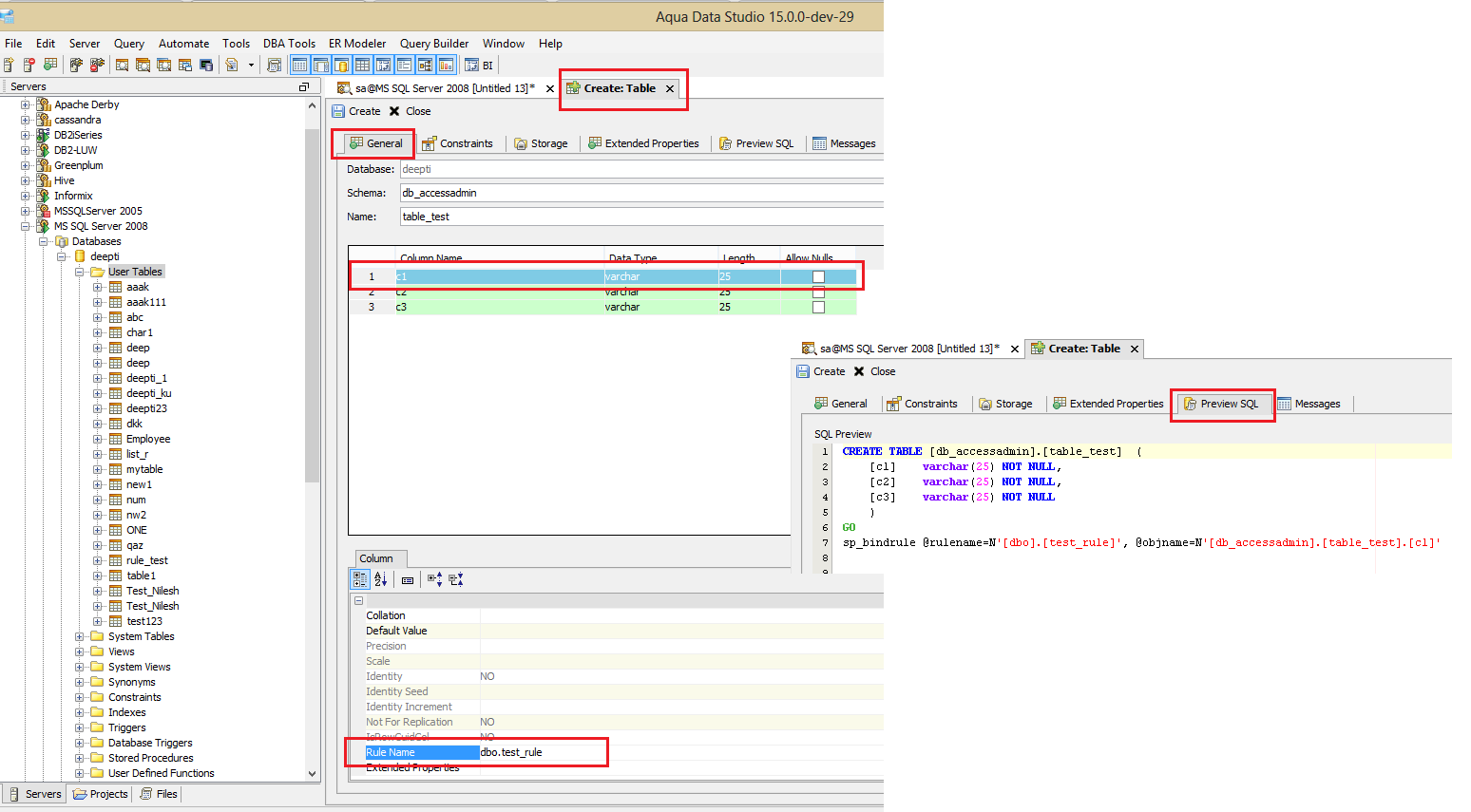Expand the System Tables folder
The image size is (1471, 812).
point(80,636)
